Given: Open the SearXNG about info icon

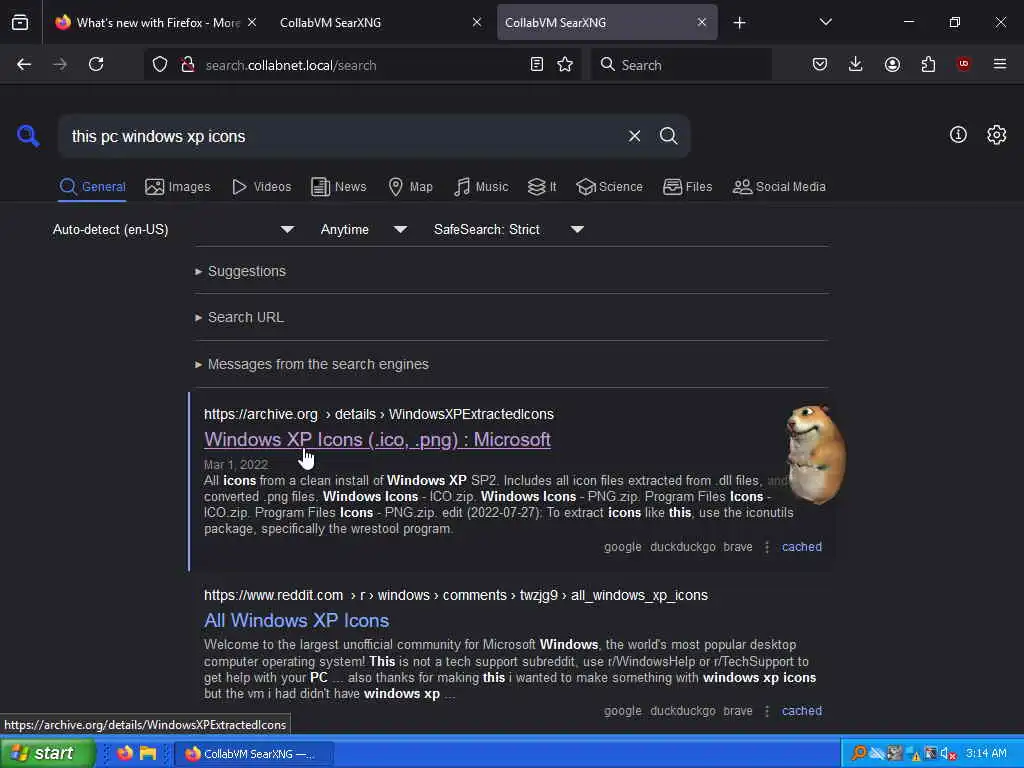Looking at the screenshot, I should click(958, 135).
